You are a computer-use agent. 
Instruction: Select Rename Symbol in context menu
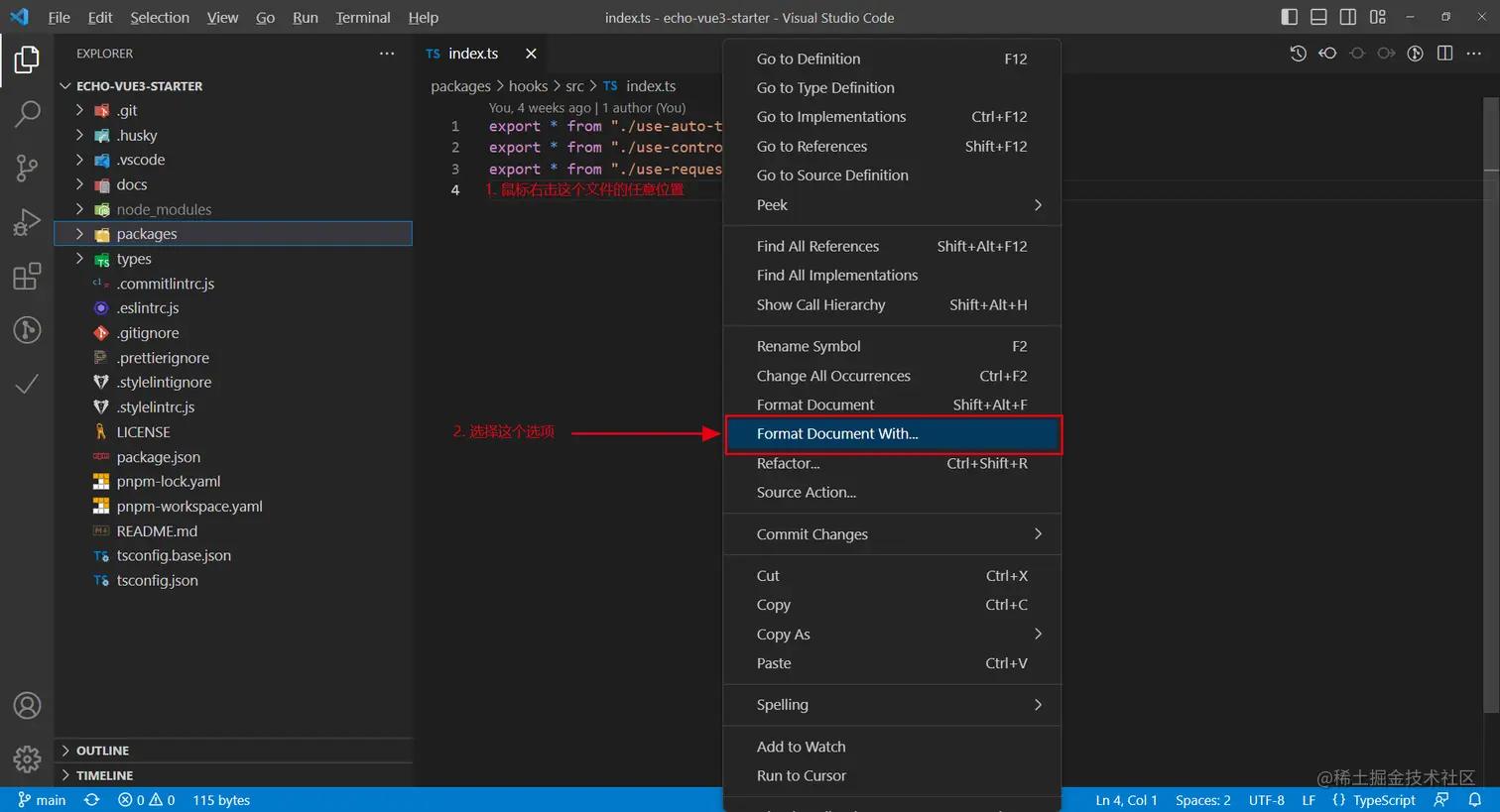pyautogui.click(x=892, y=346)
